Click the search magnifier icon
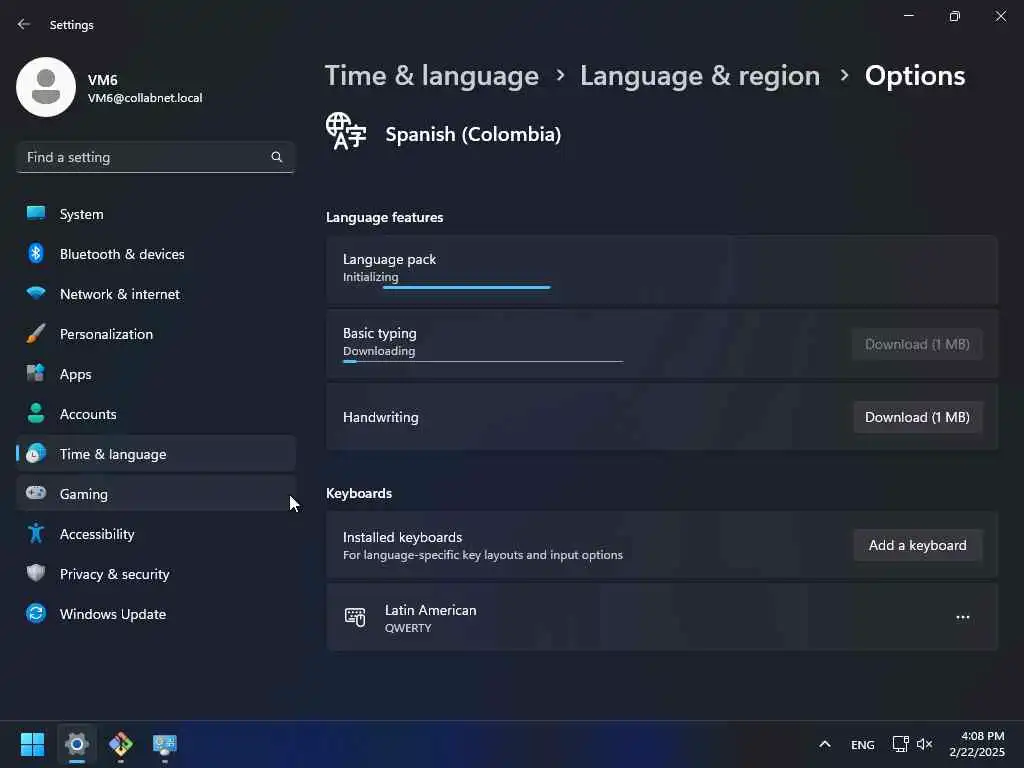Viewport: 1024px width, 768px height. coord(276,157)
